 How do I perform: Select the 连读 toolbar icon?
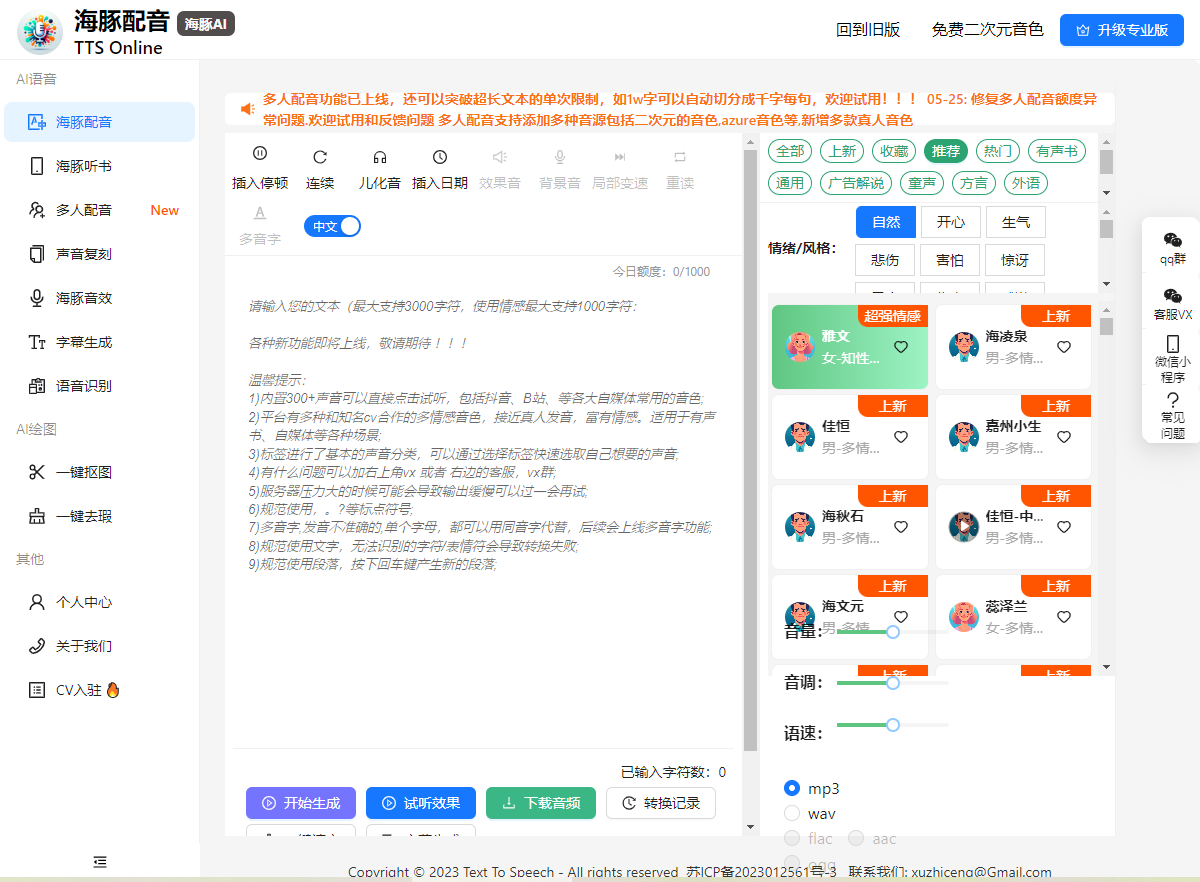pyautogui.click(x=319, y=166)
